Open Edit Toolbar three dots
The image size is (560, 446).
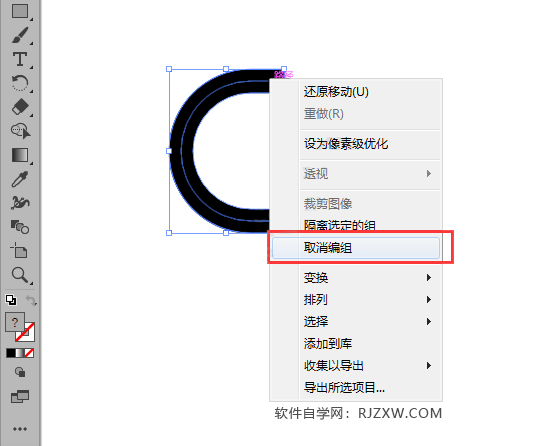[x=20, y=429]
